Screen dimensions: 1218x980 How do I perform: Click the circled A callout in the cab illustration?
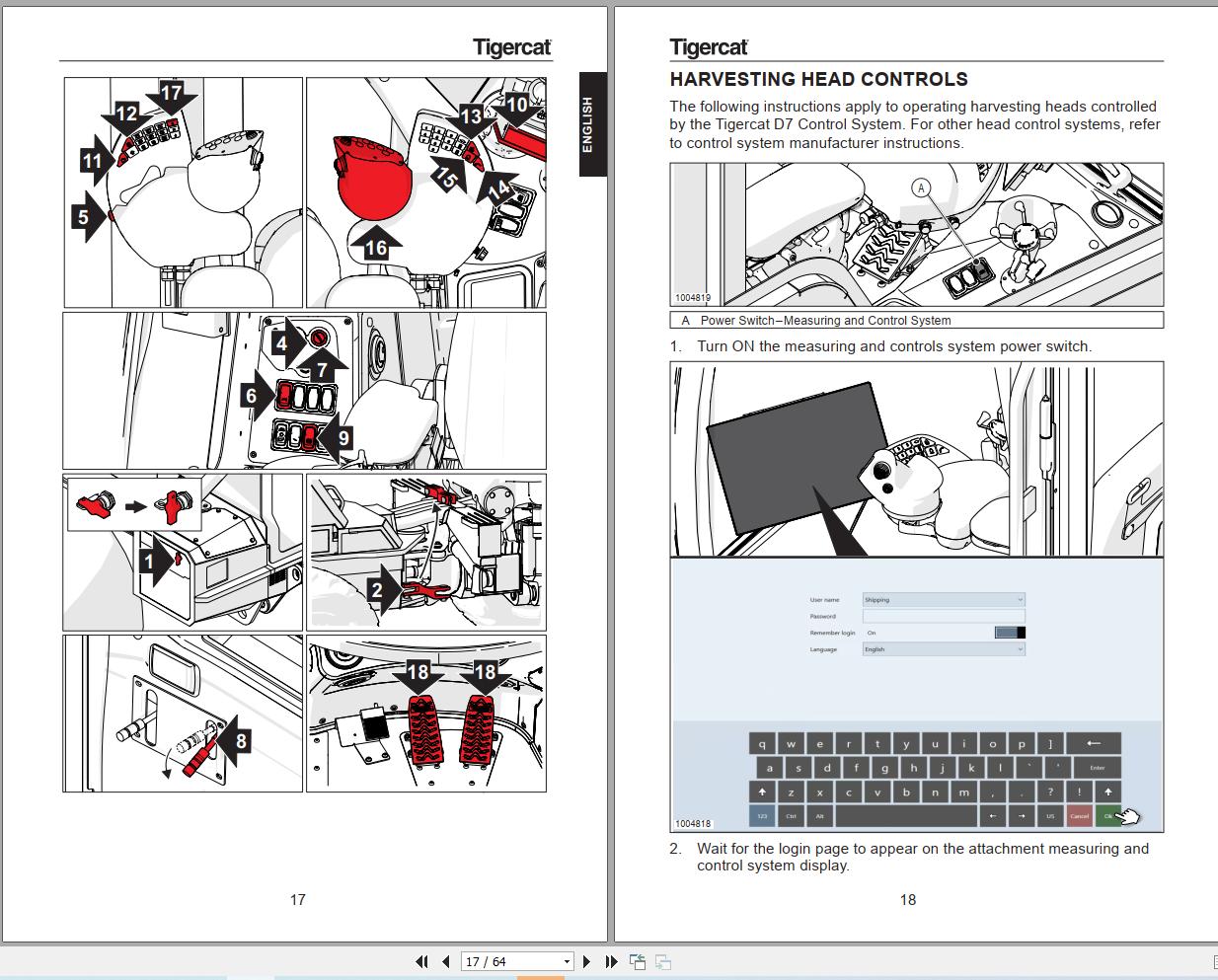(x=921, y=188)
